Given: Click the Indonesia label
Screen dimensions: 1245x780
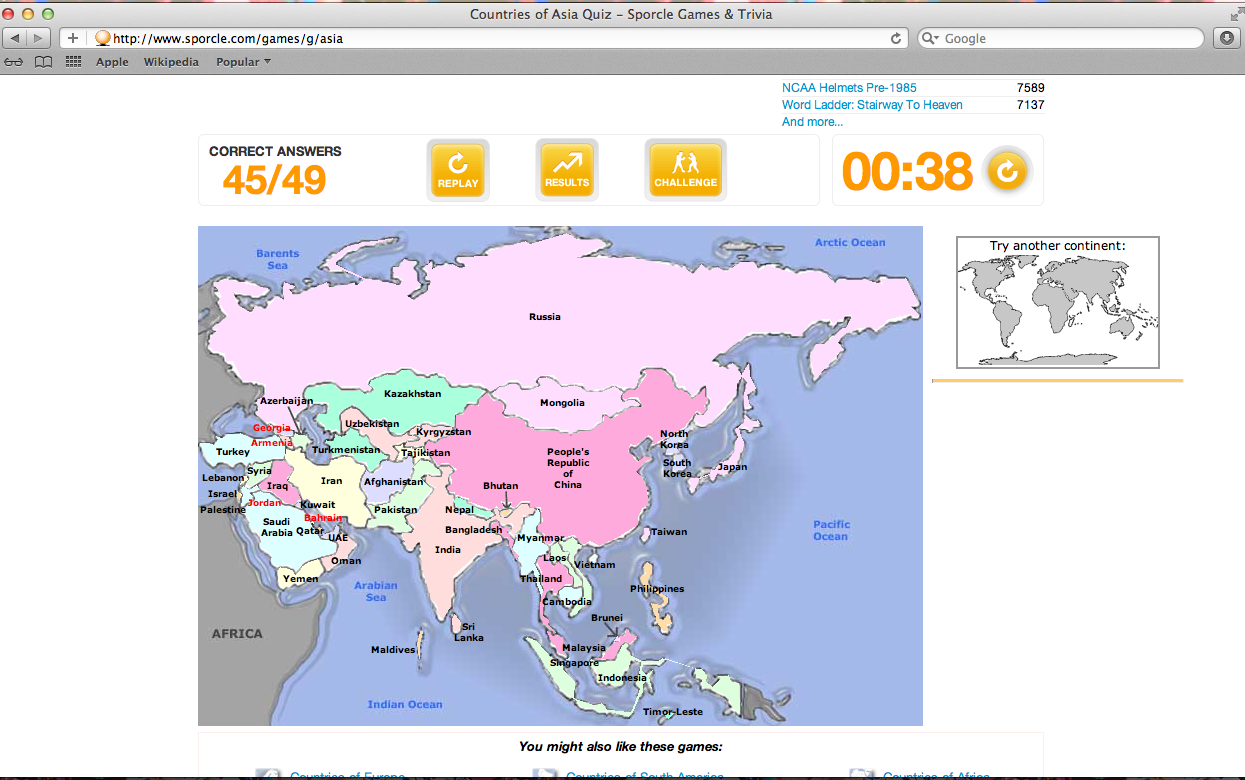Looking at the screenshot, I should pyautogui.click(x=622, y=678).
